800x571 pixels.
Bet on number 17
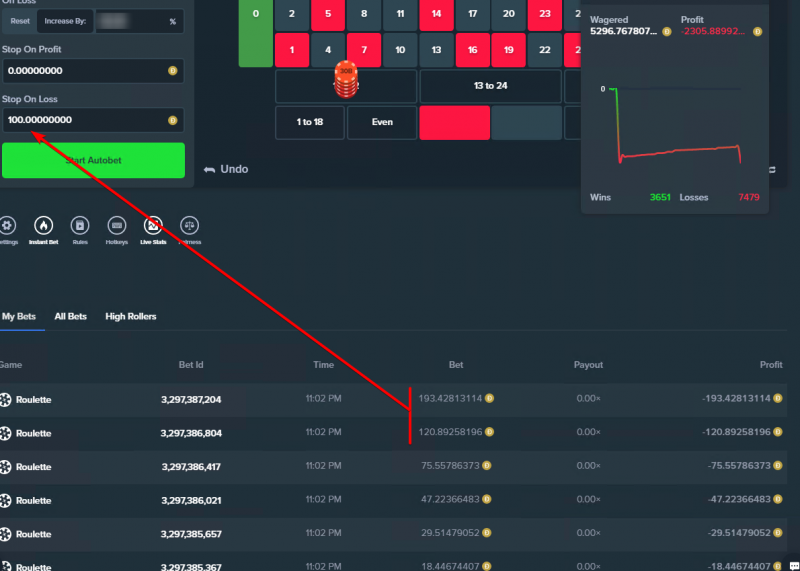point(472,14)
